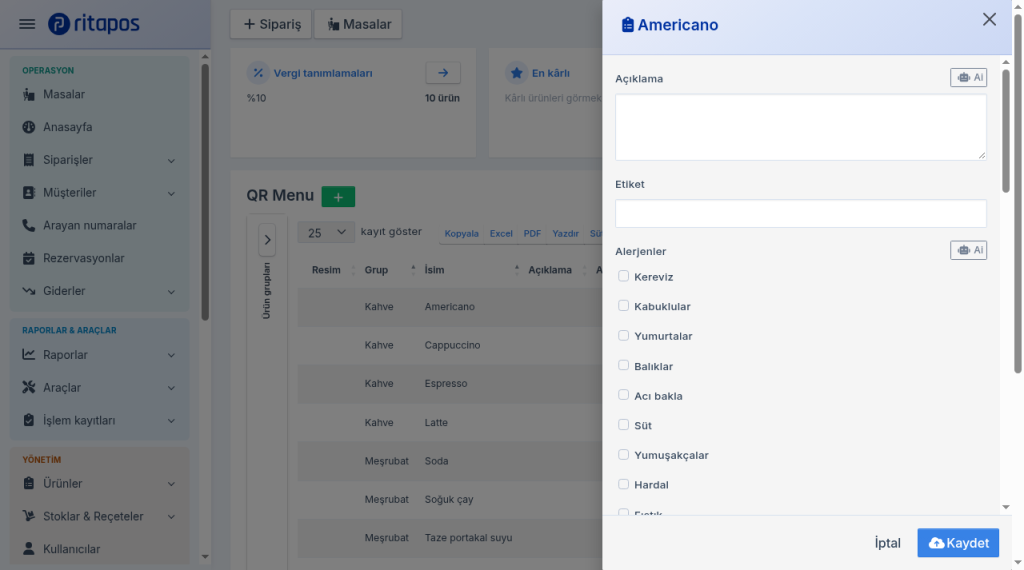Check the Süt allergen
This screenshot has width=1024, height=570.
[624, 425]
